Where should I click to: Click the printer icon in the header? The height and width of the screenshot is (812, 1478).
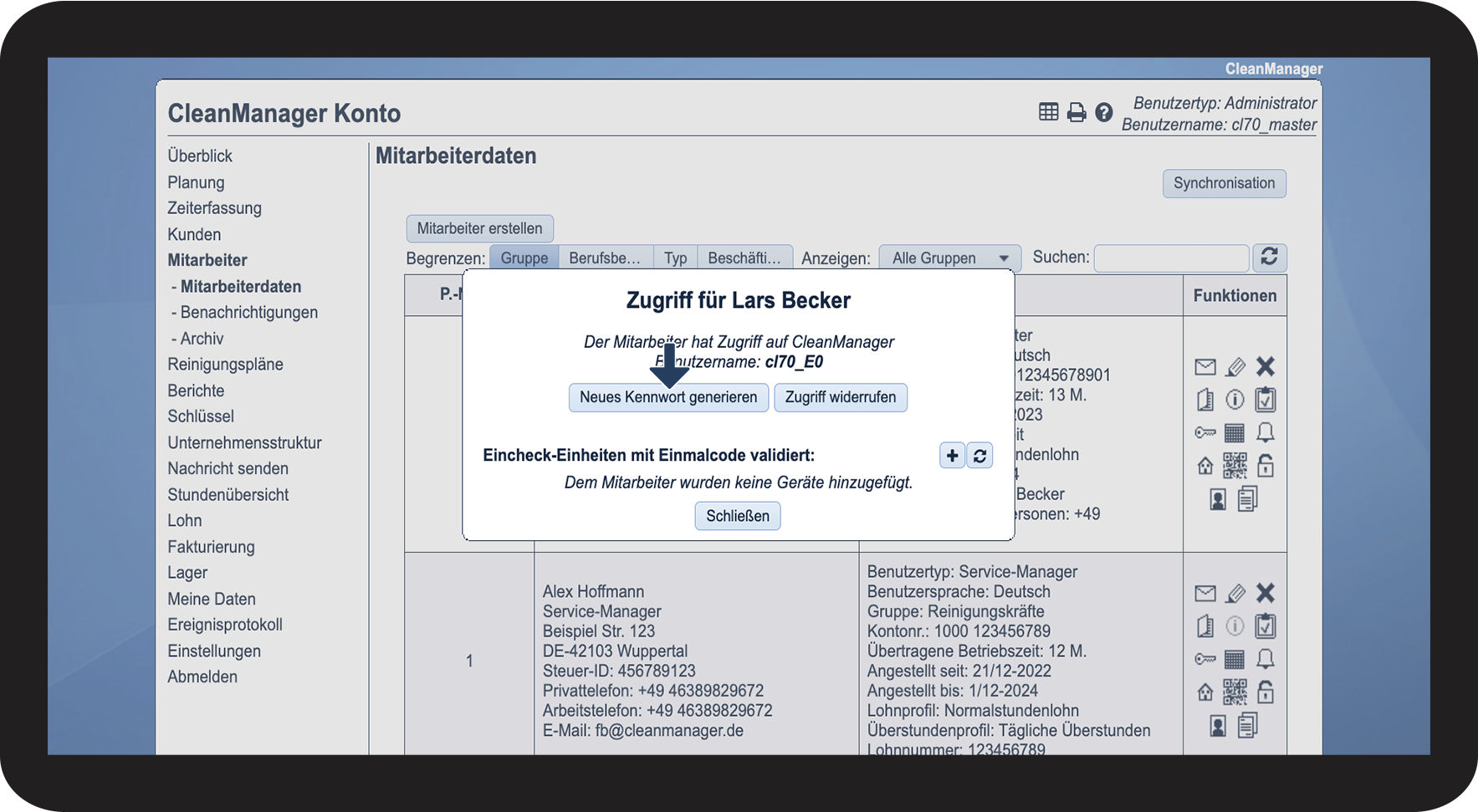click(1077, 112)
